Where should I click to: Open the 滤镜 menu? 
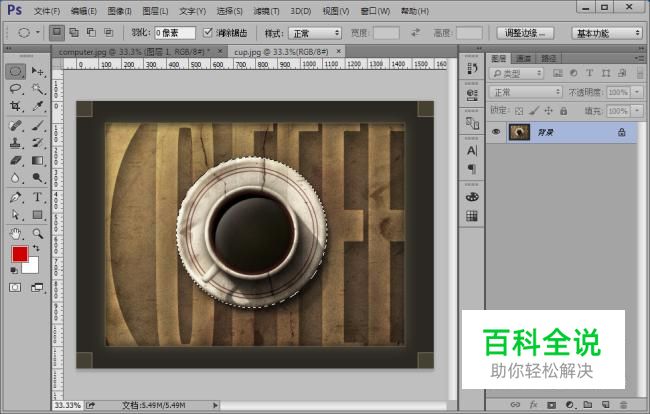click(x=266, y=11)
